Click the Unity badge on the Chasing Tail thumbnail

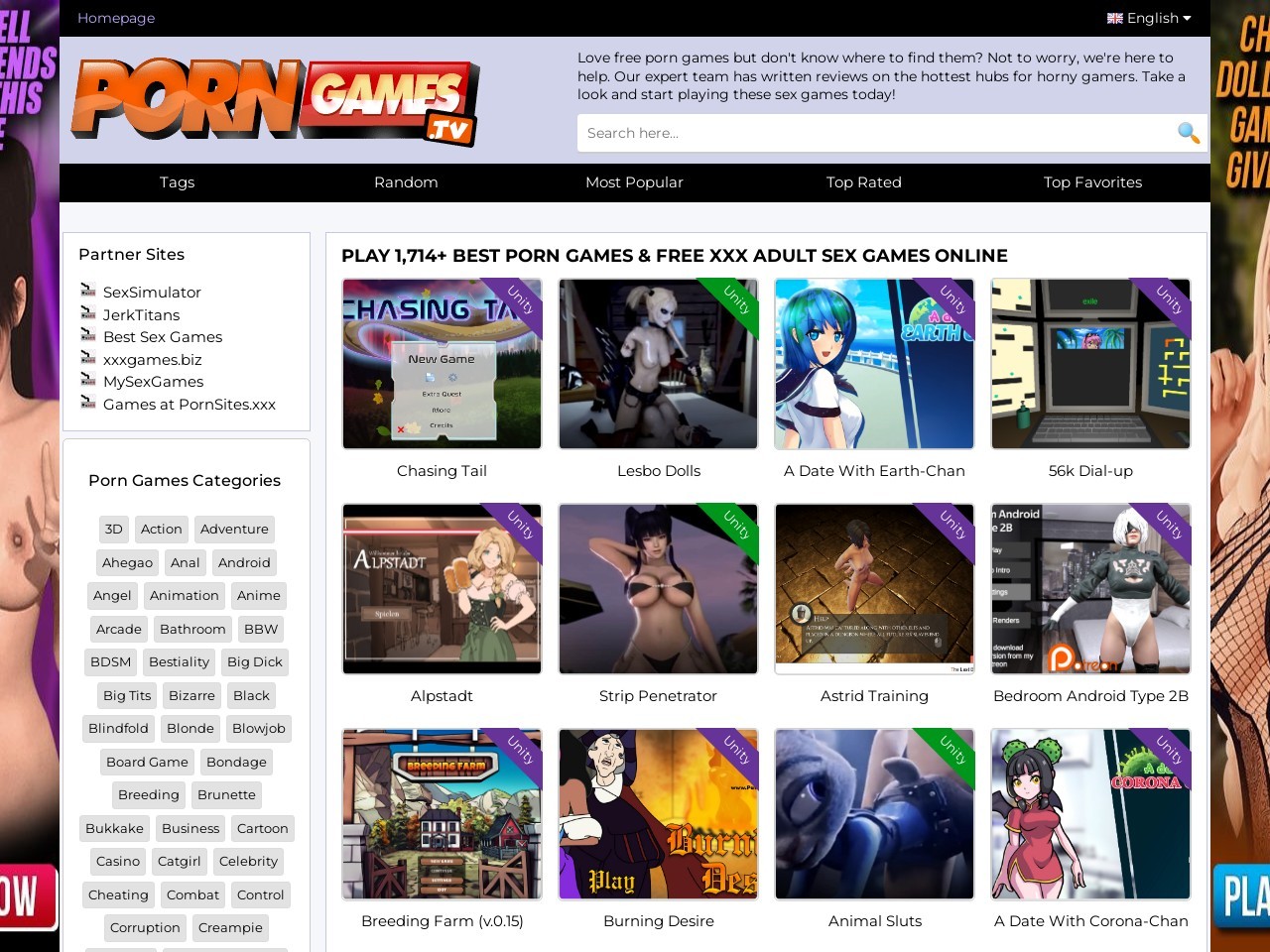tap(521, 300)
